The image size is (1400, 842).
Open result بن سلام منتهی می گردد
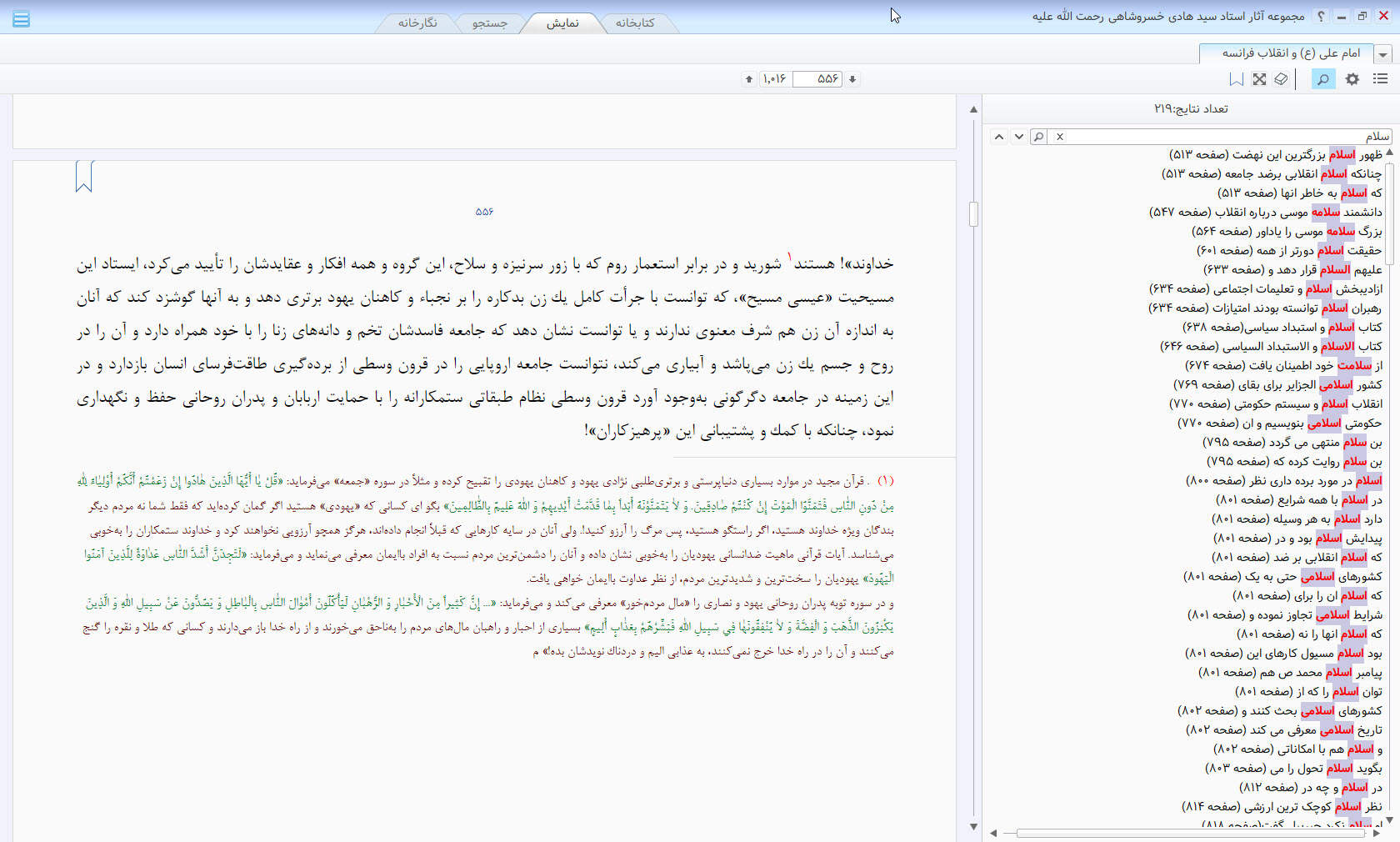1292,443
